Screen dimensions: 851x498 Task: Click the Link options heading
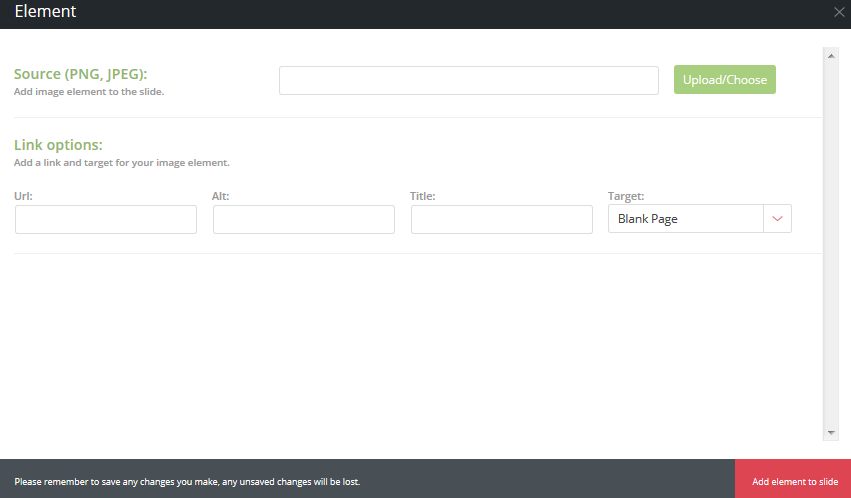tap(58, 145)
